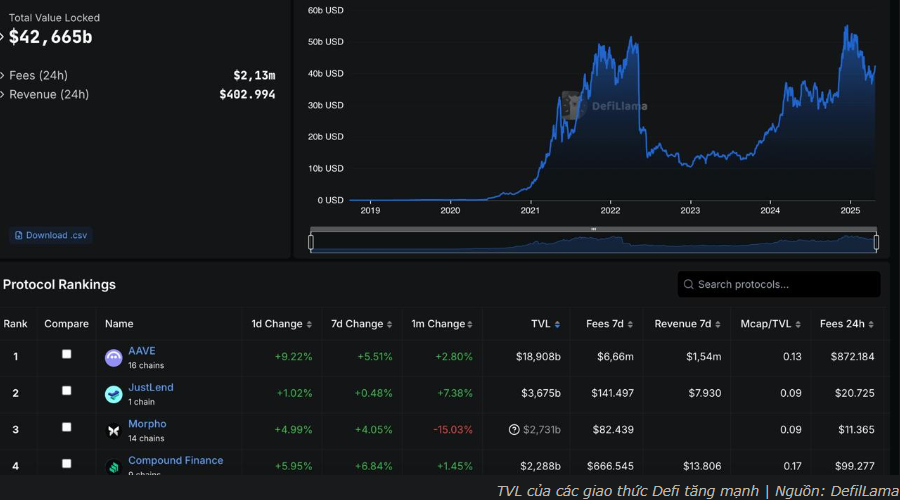
Task: Sort by 1d Change arrows icon
Action: [x=309, y=324]
